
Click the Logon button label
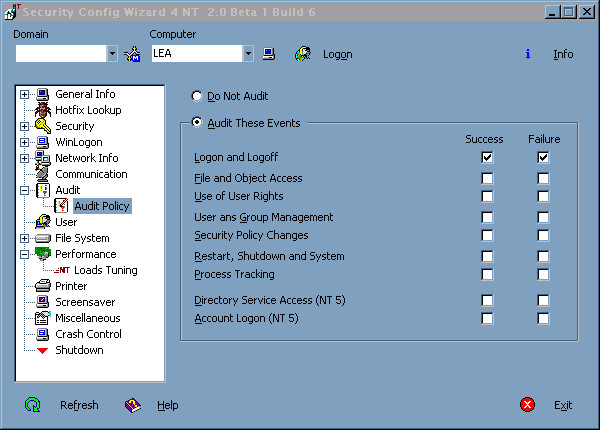[337, 54]
